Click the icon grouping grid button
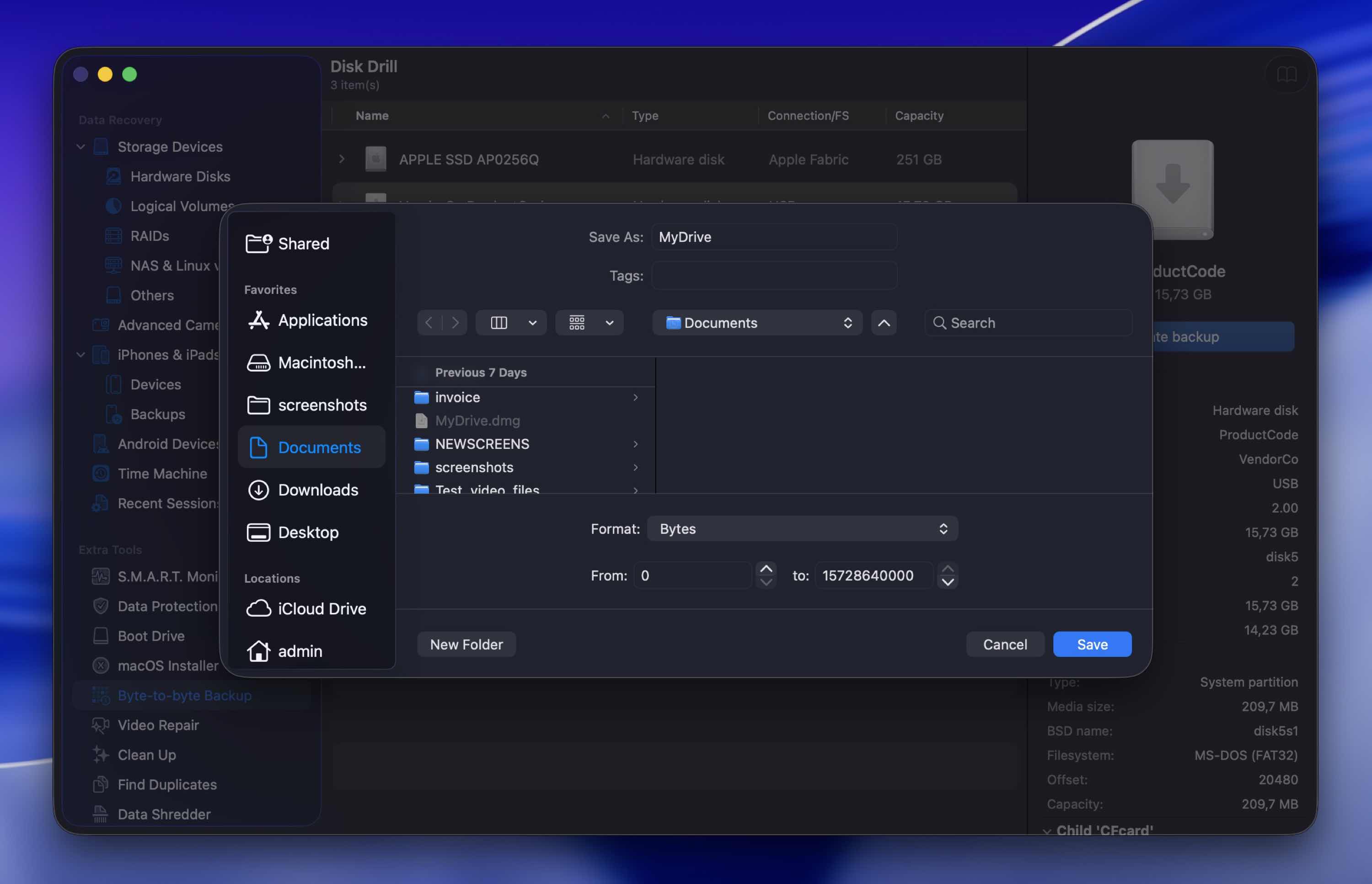Image resolution: width=1372 pixels, height=884 pixels. point(577,323)
